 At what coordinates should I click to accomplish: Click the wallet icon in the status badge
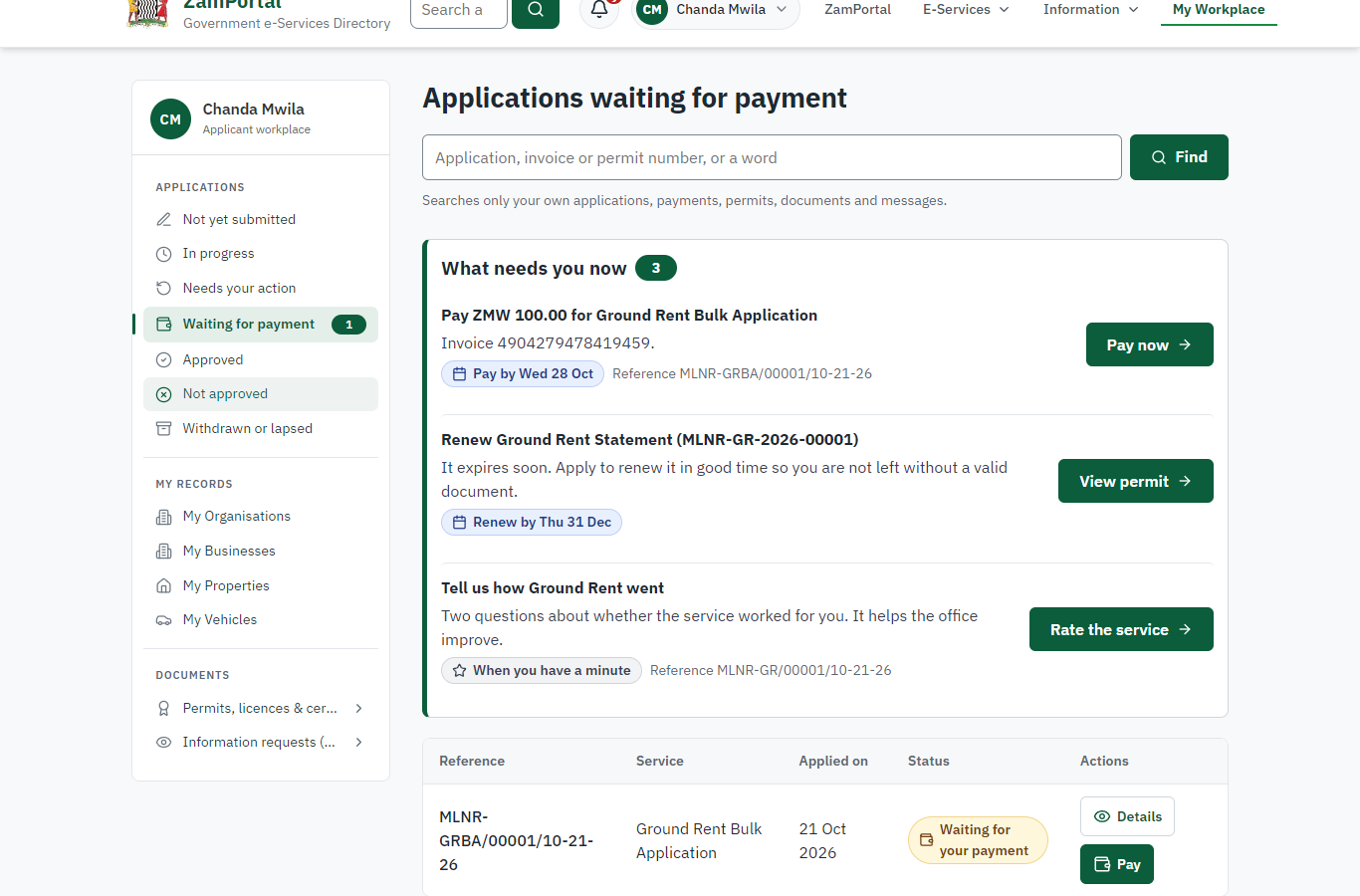pos(926,840)
